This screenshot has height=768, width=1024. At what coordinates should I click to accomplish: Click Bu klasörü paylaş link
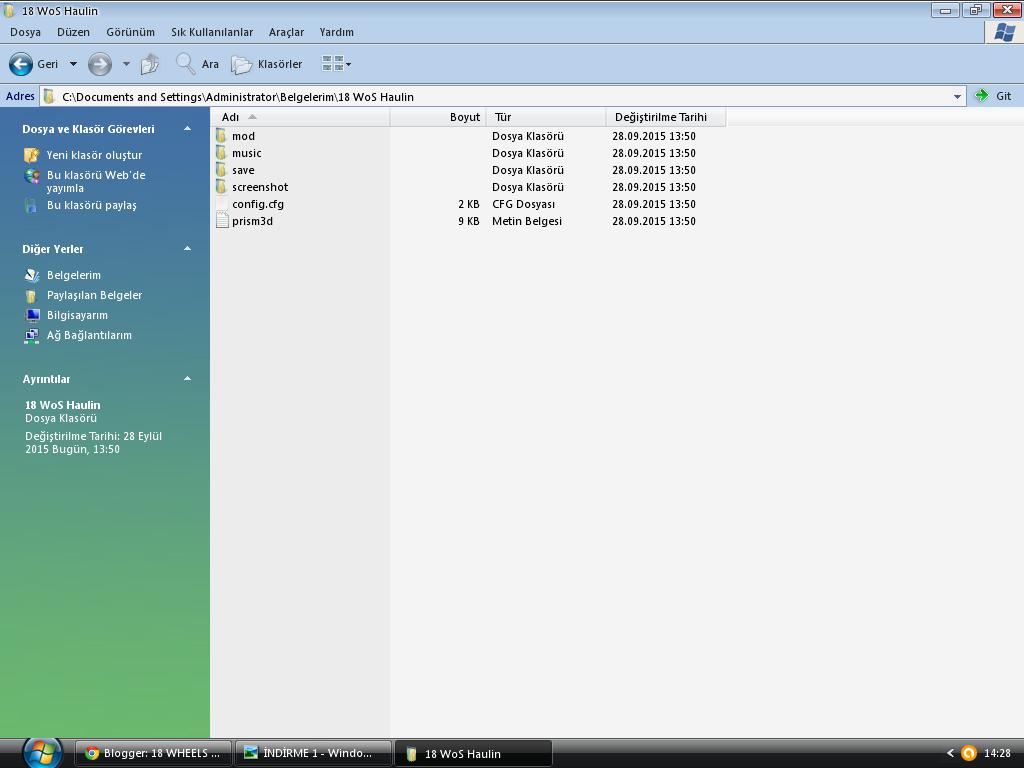(91, 205)
